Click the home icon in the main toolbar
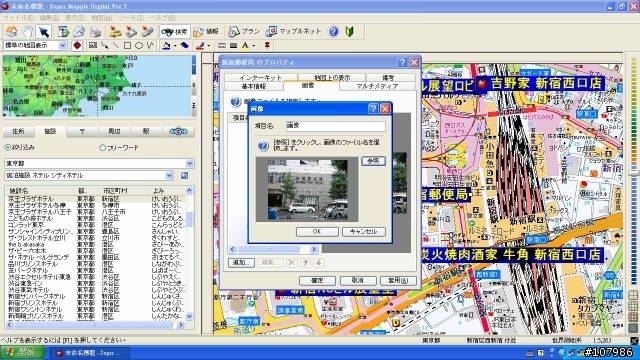The height and width of the screenshot is (360, 640). (x=11, y=31)
